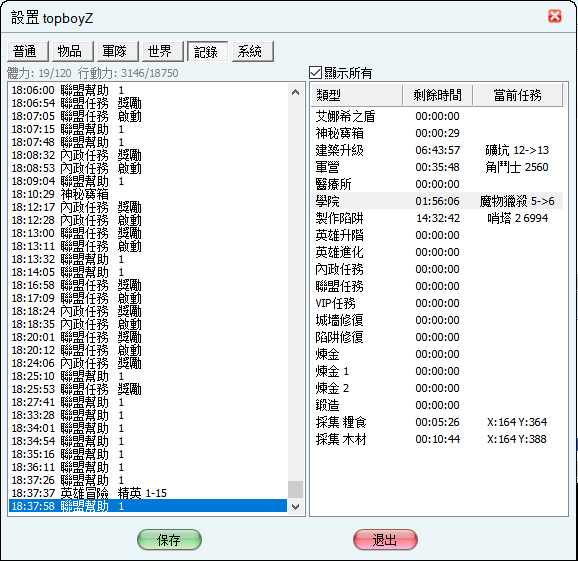The height and width of the screenshot is (561, 578).
Task: Click the log scrollbar down arrow
Action: [x=295, y=507]
